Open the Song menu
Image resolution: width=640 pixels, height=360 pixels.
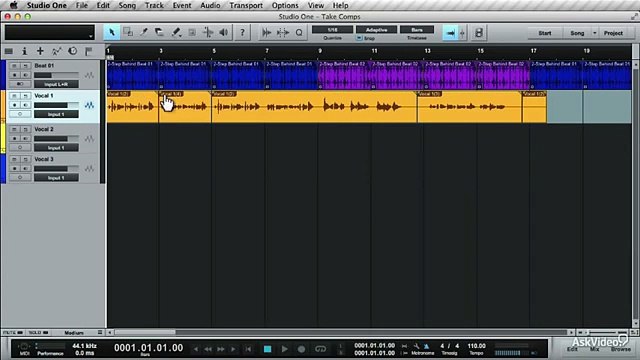(x=127, y=5)
